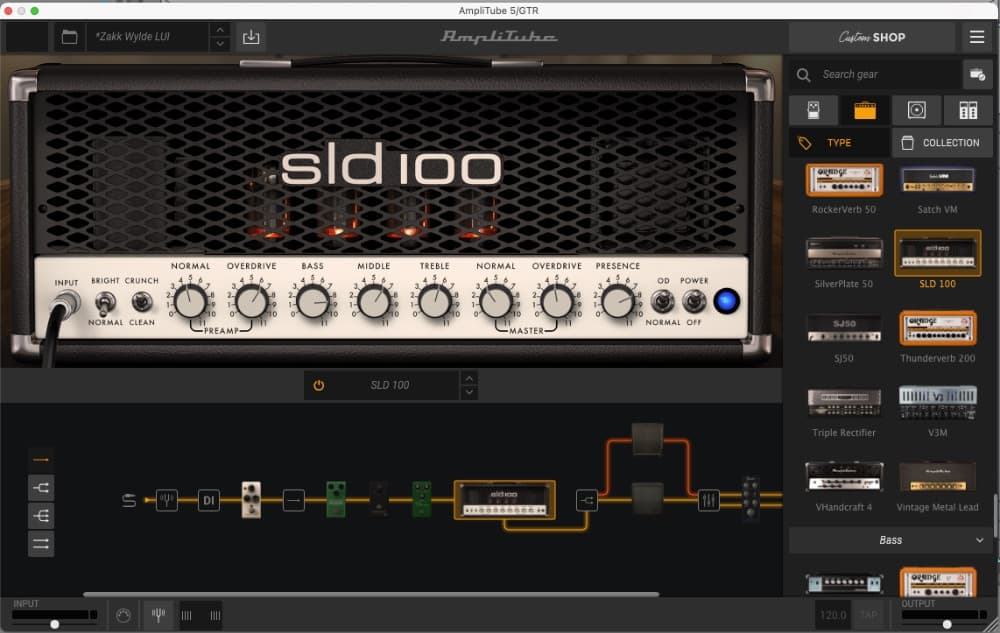Select the splitter block after the amp
The width and height of the screenshot is (1000, 633).
click(587, 500)
